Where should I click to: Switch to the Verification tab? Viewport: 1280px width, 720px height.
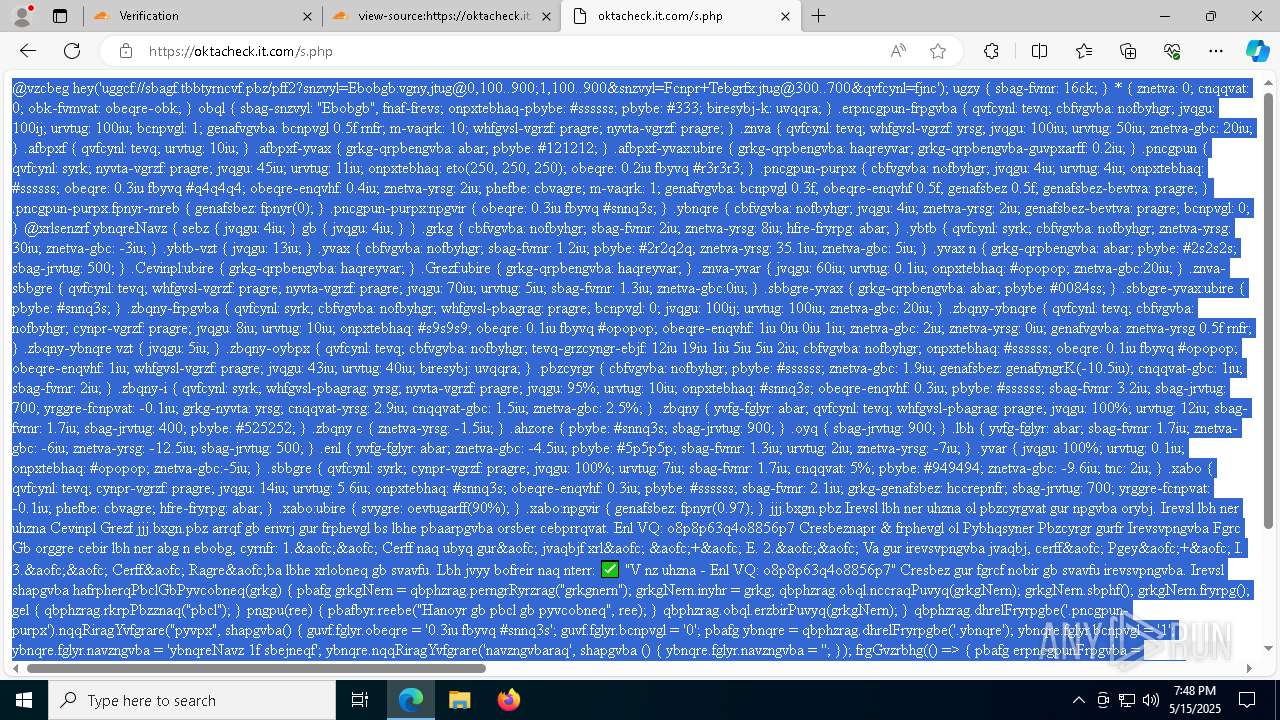[x=202, y=16]
